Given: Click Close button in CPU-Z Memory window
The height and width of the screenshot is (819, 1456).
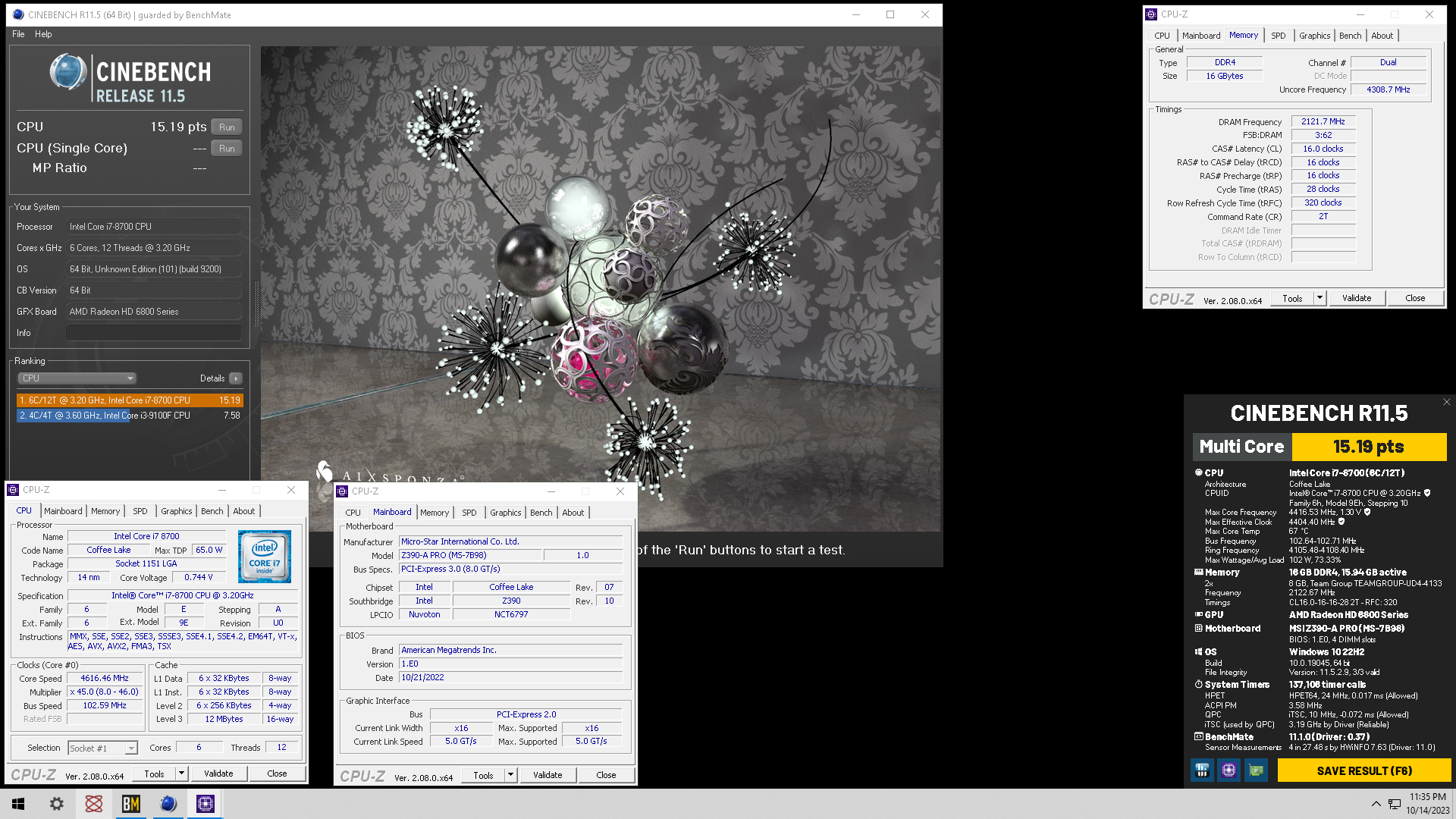Looking at the screenshot, I should click(x=1414, y=298).
